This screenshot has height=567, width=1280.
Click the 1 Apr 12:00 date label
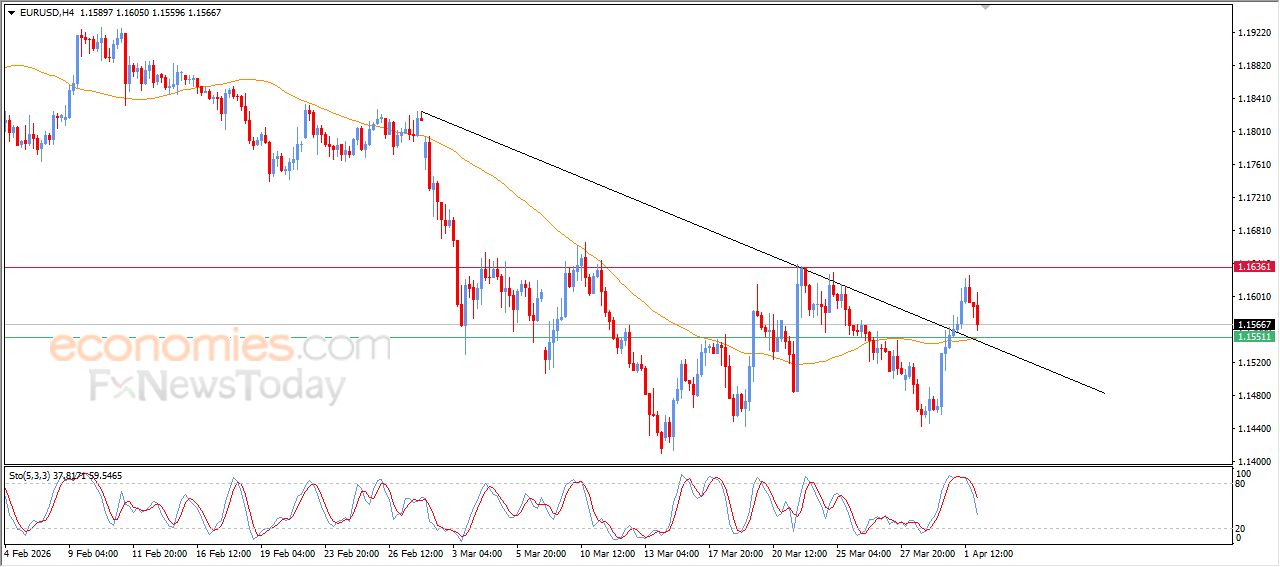click(x=989, y=553)
